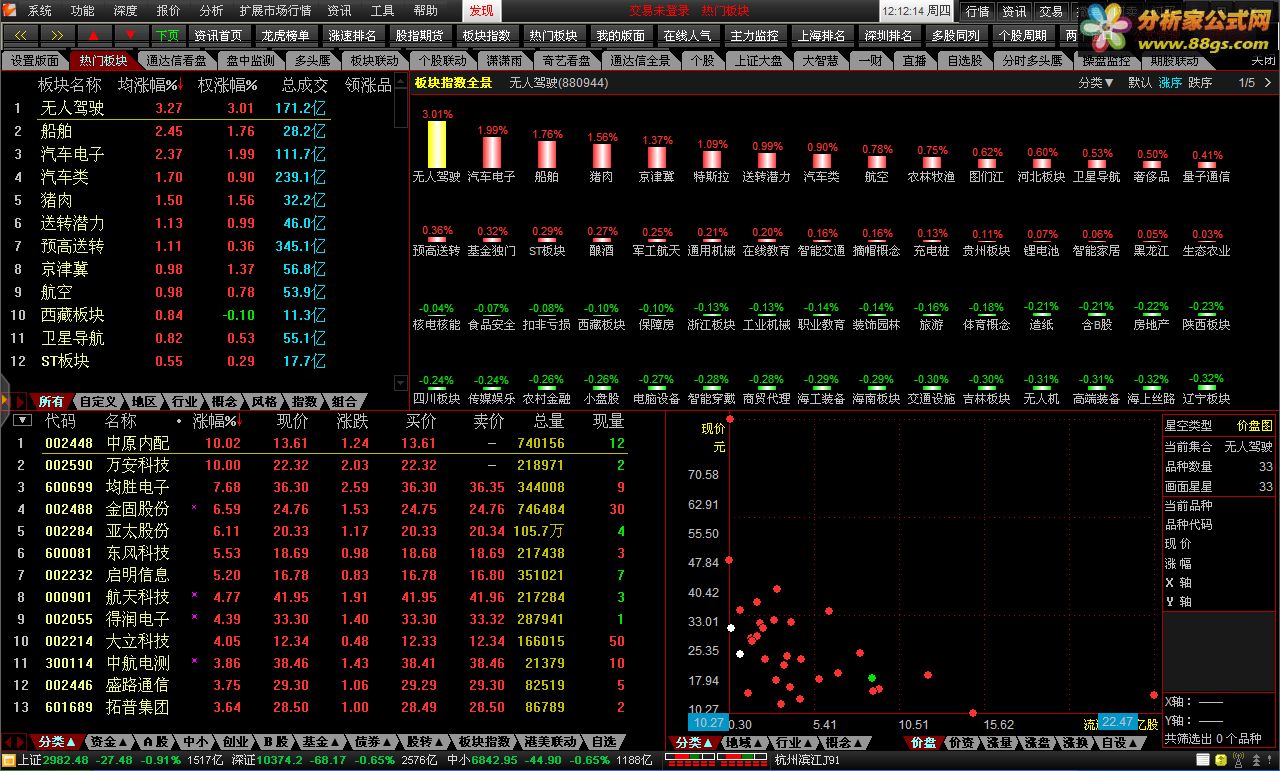1280x771 pixels.
Task: Click the 风格 filter tab below sector list
Action: [265, 401]
